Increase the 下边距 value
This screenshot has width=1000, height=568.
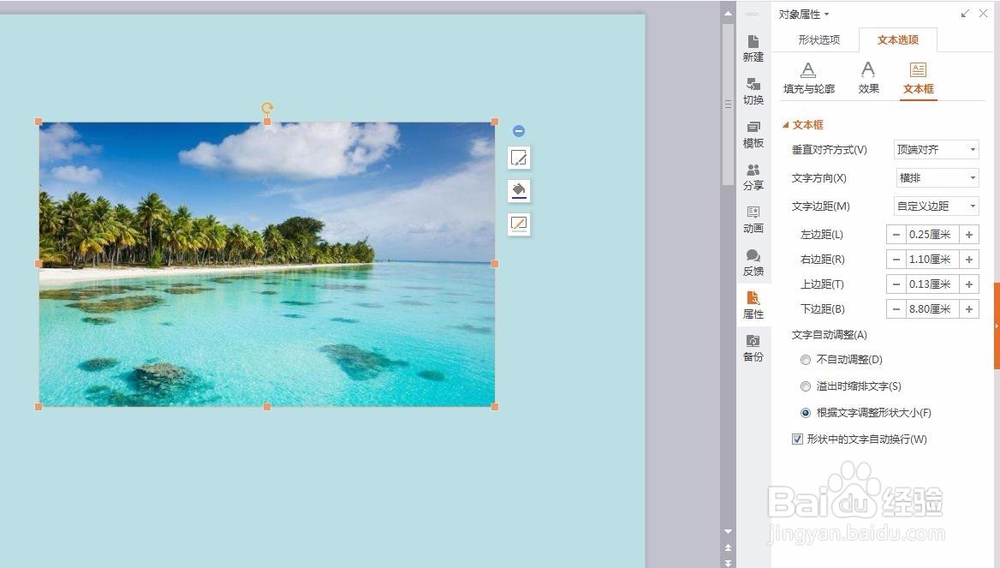coord(969,309)
